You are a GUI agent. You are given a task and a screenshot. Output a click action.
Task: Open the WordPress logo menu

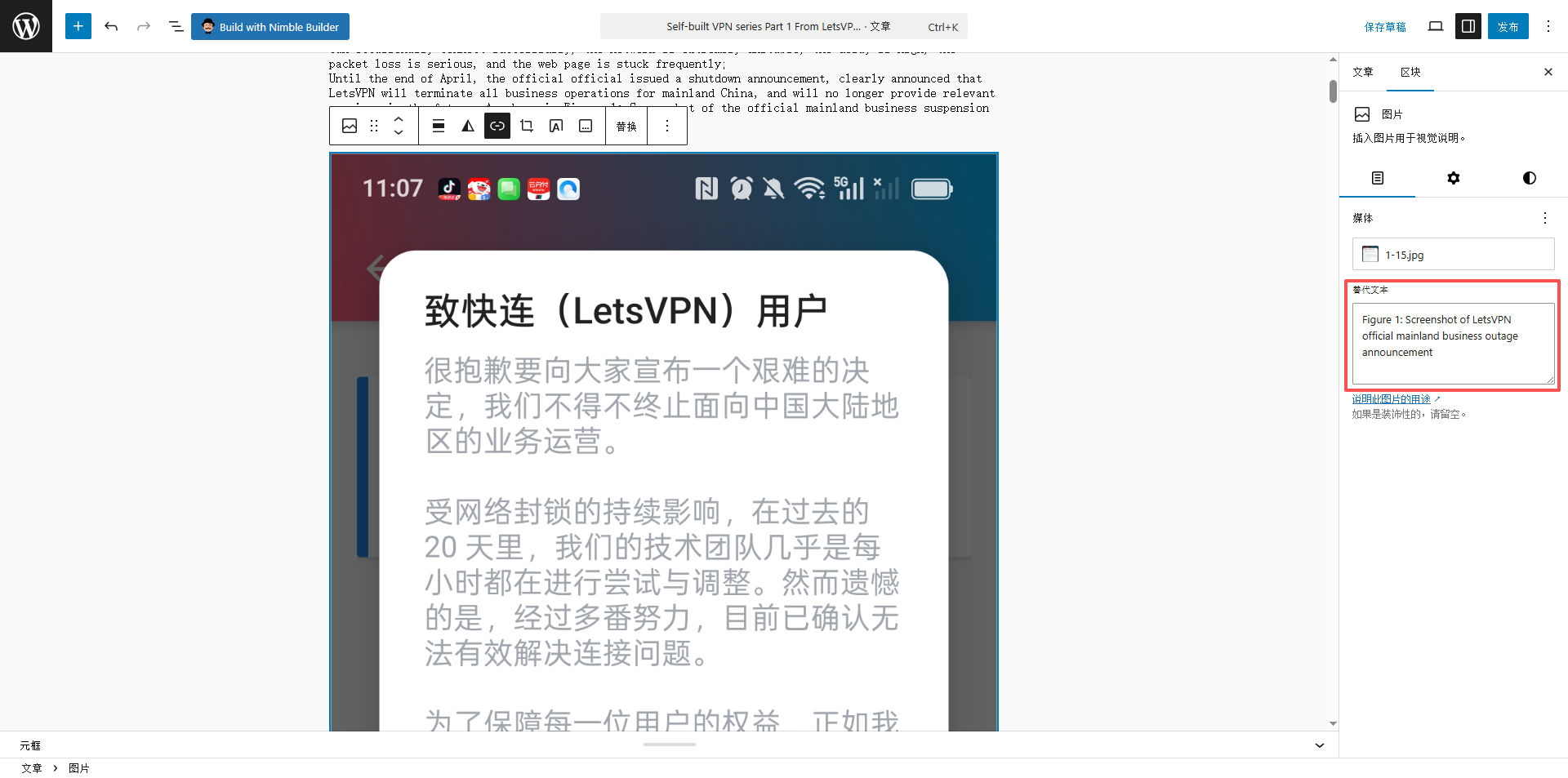point(26,26)
